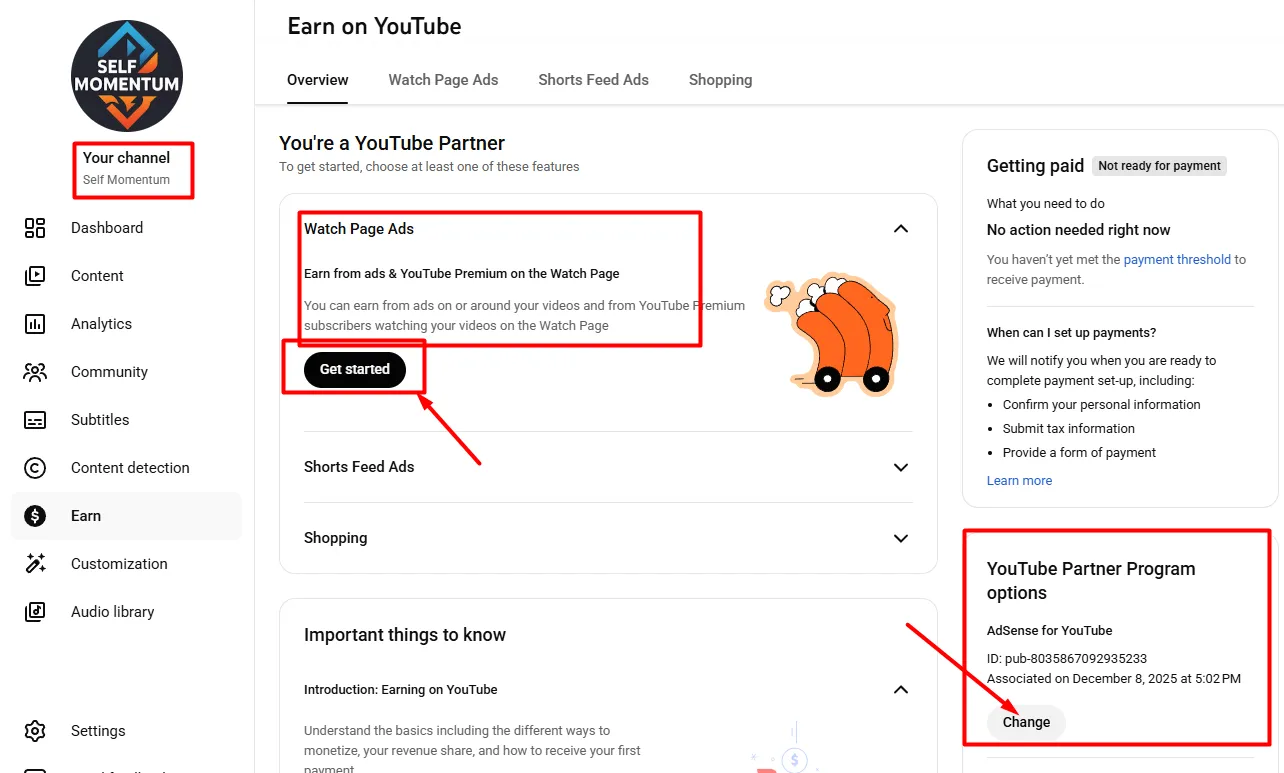Open Settings using the gear icon

pyautogui.click(x=35, y=731)
